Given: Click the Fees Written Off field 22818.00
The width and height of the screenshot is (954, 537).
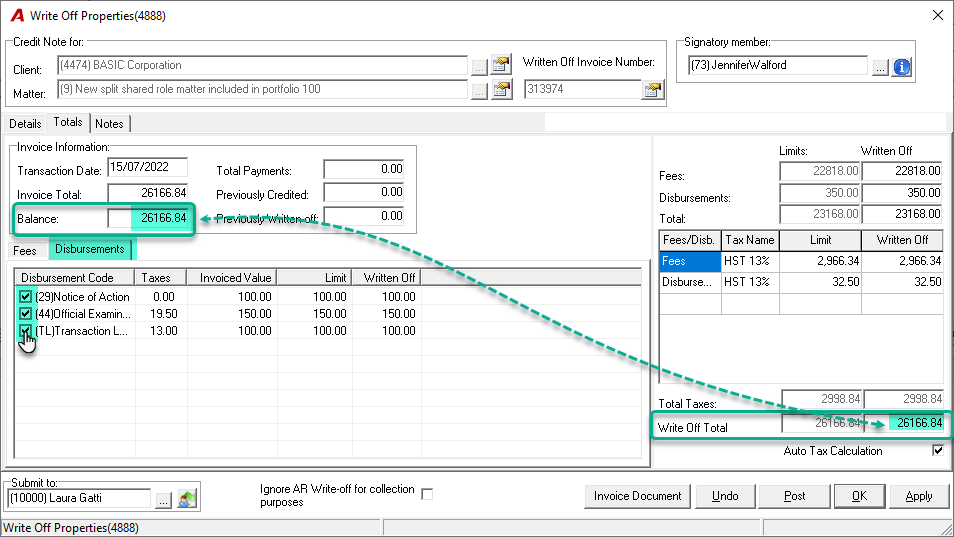Looking at the screenshot, I should (903, 171).
